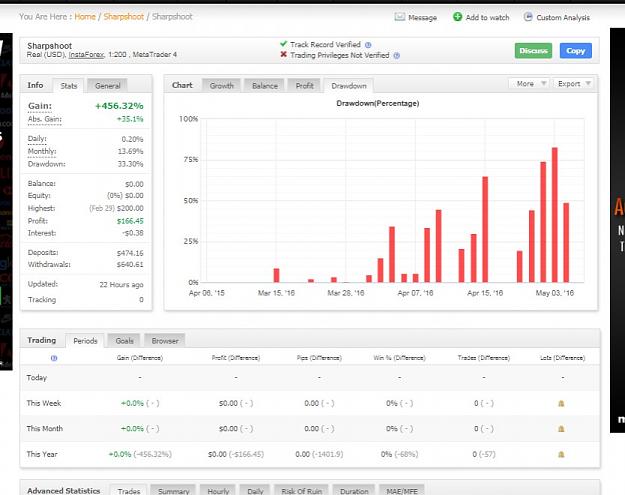The height and width of the screenshot is (495, 625).
Task: Click the Message link text
Action: (423, 18)
